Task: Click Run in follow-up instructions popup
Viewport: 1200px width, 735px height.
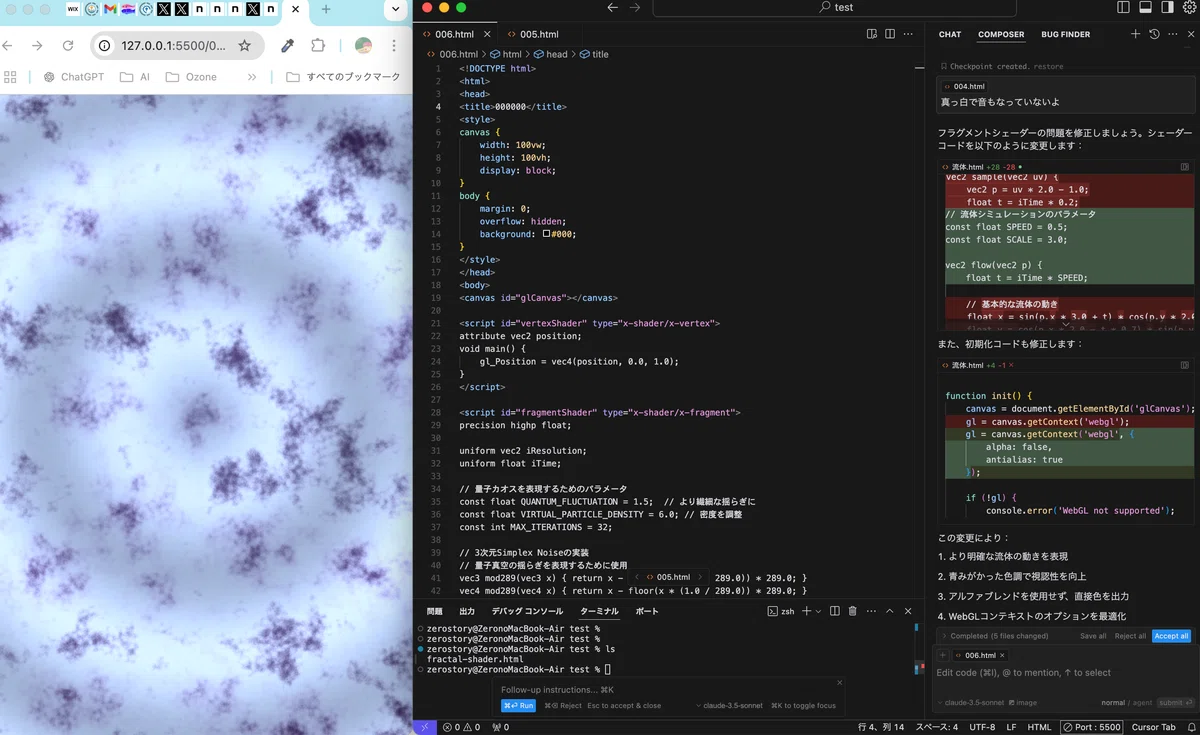Action: point(518,705)
